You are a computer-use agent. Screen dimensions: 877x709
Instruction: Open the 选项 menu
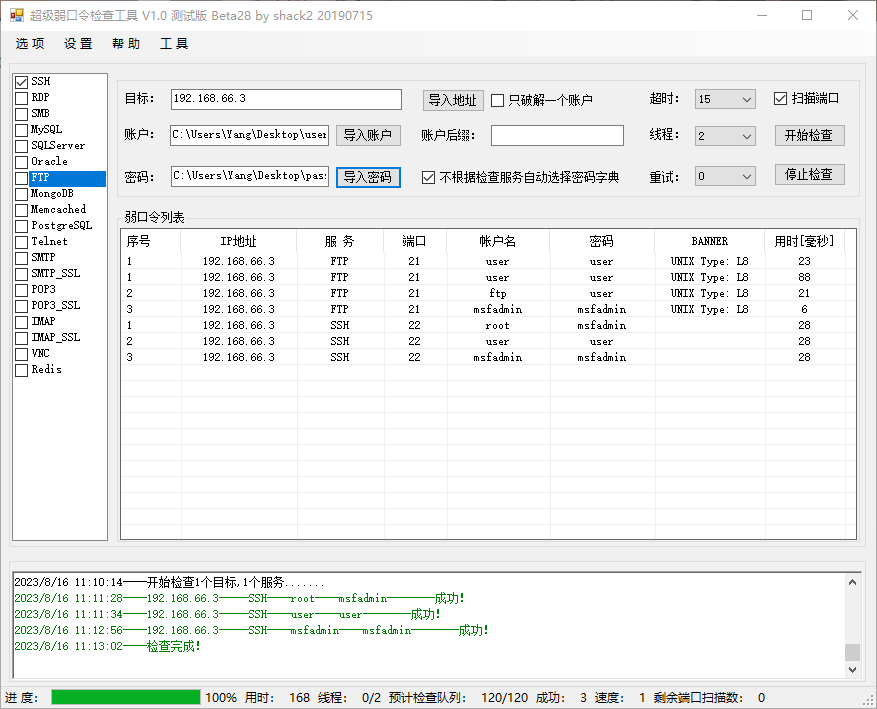click(30, 44)
